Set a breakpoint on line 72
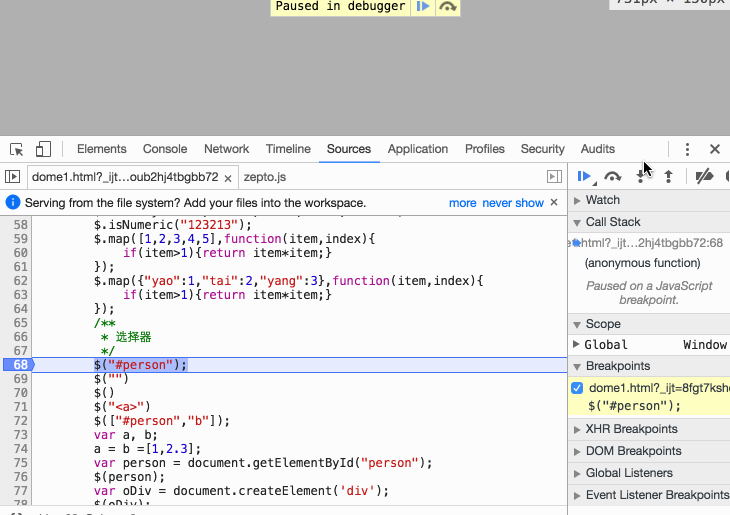730x515 pixels. point(20,421)
